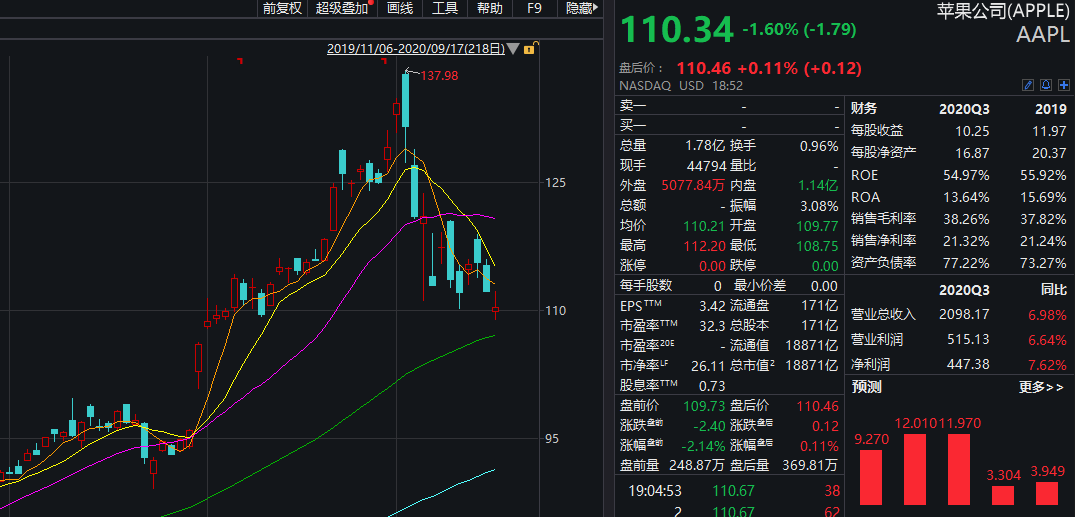Viewport: 1075px width, 517px height.
Task: Click the 买一 bid row label
Action: pyautogui.click(x=633, y=125)
